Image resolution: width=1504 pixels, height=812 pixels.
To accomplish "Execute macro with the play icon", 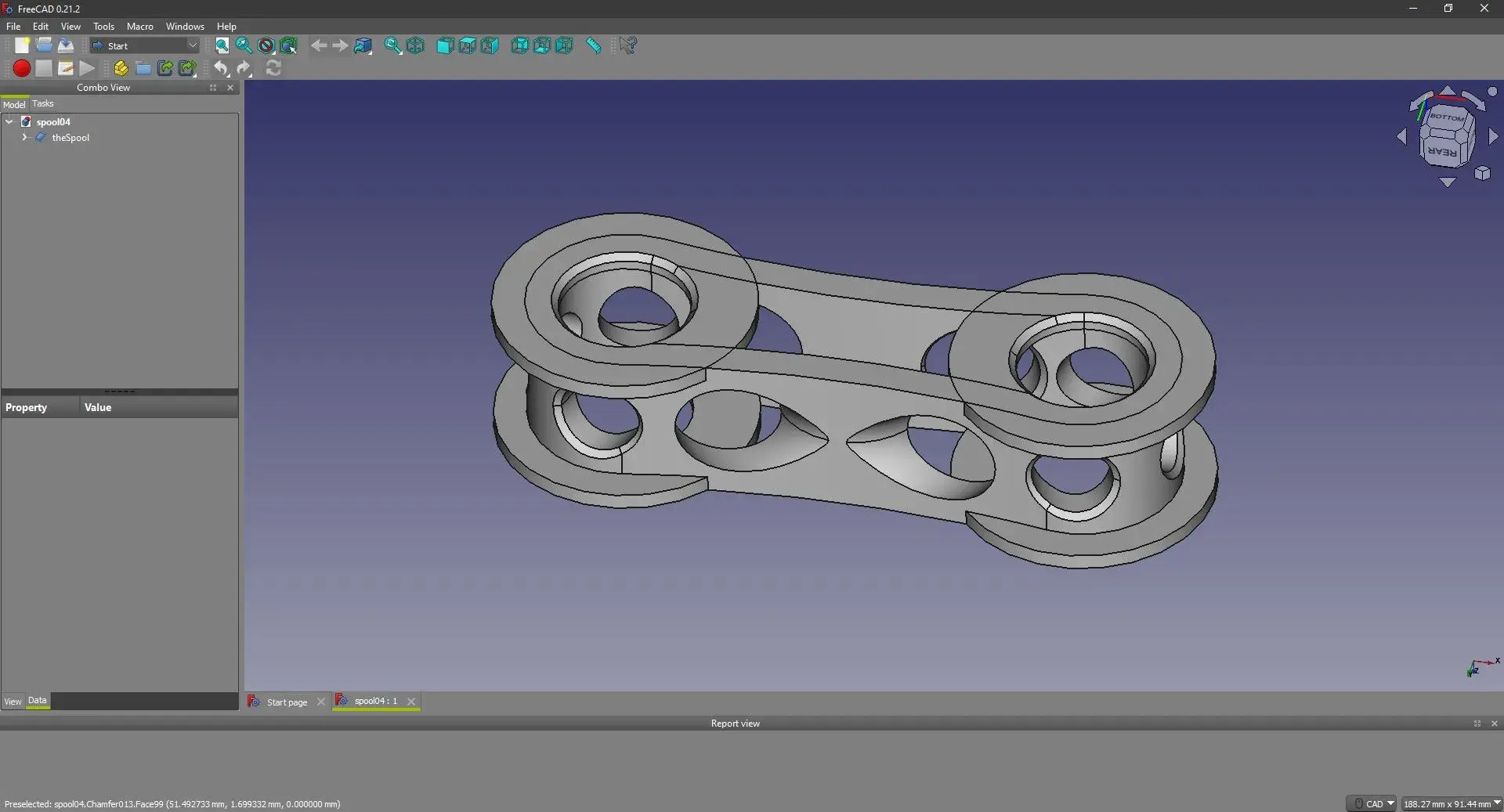I will [87, 68].
